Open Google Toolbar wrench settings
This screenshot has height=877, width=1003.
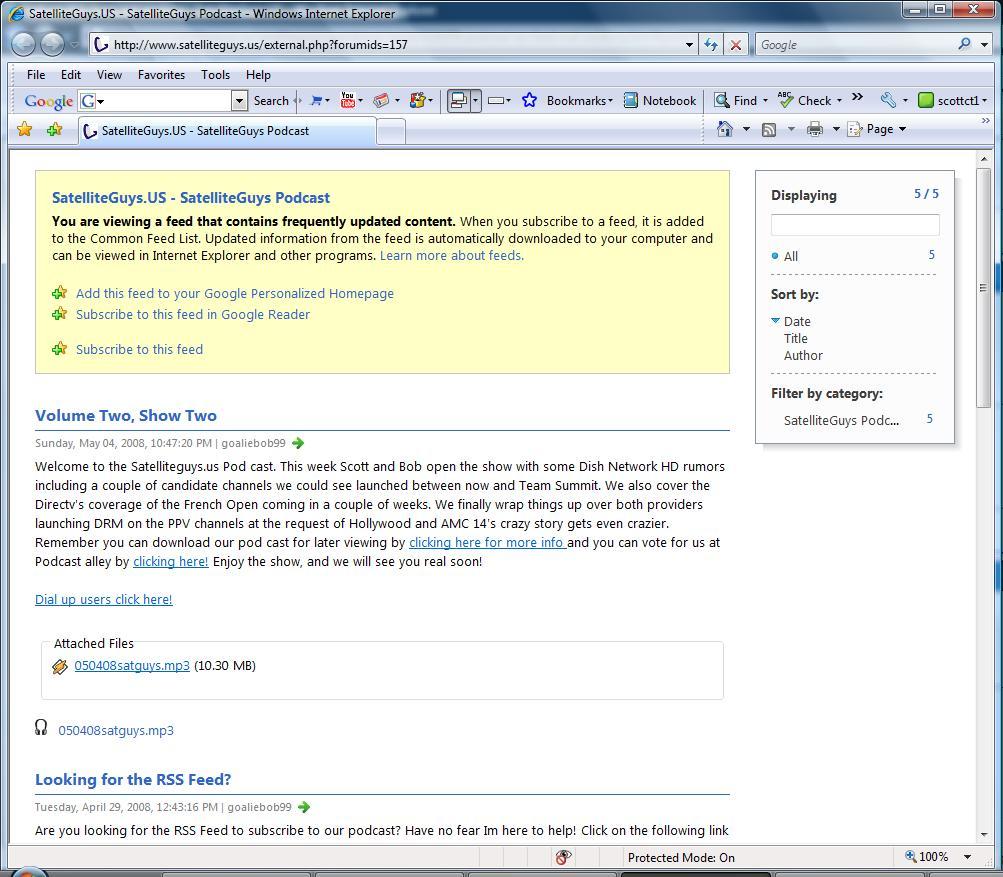point(888,100)
